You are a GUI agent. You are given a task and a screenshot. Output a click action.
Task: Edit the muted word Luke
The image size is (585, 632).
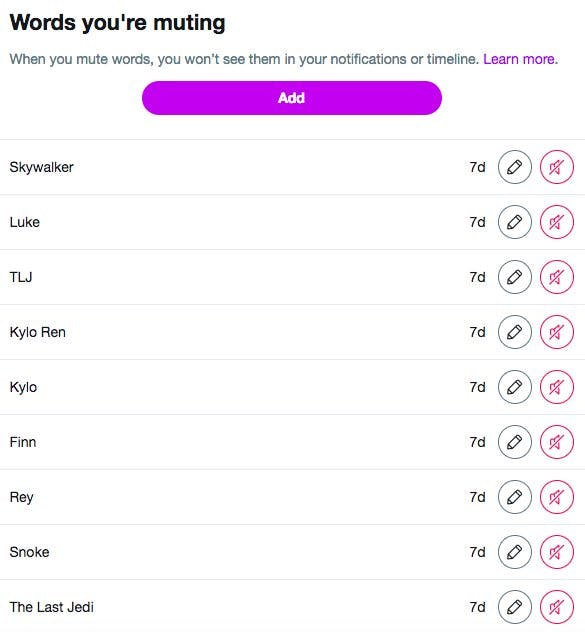[514, 222]
